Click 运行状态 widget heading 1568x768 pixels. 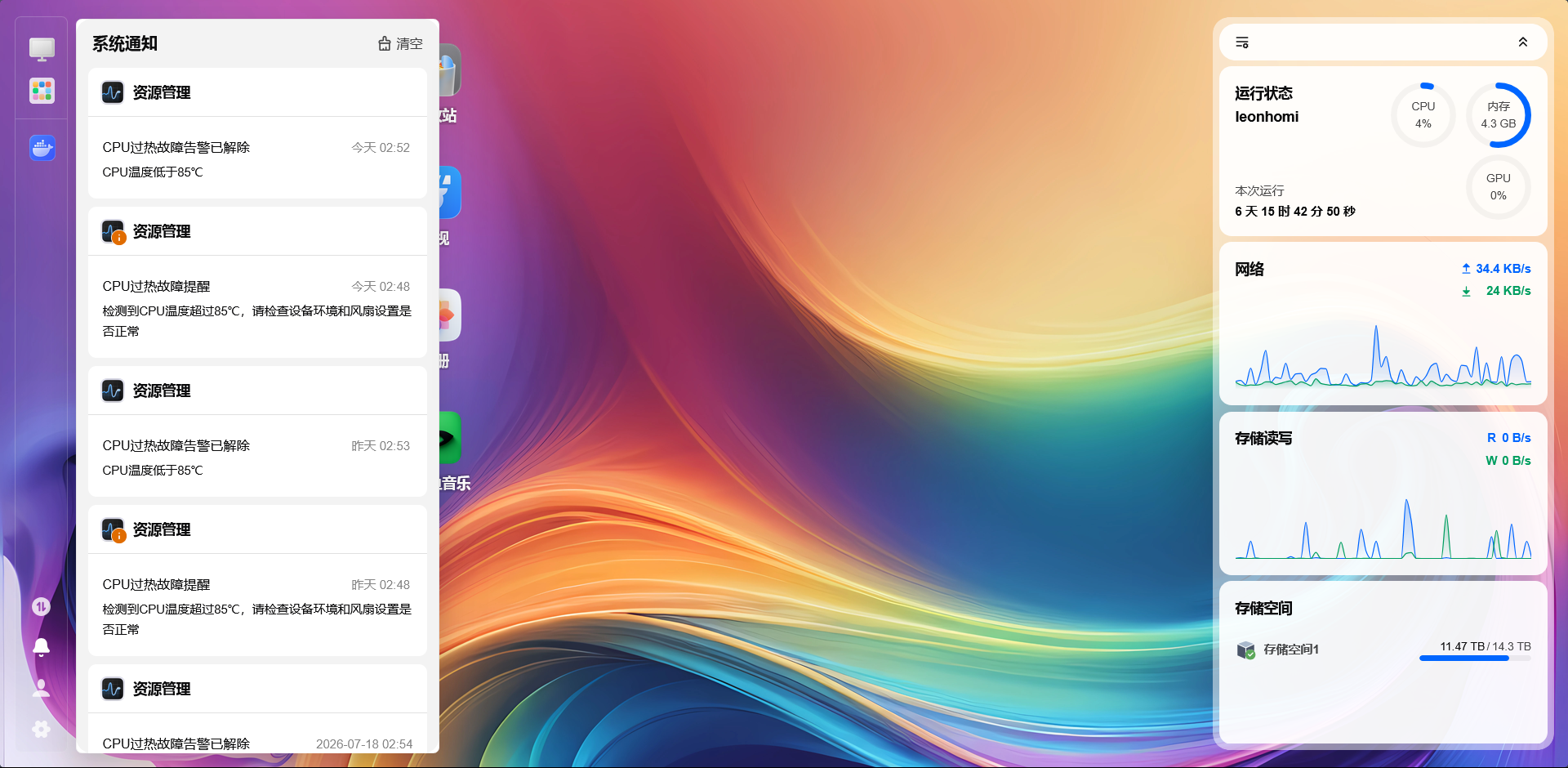pyautogui.click(x=1263, y=93)
